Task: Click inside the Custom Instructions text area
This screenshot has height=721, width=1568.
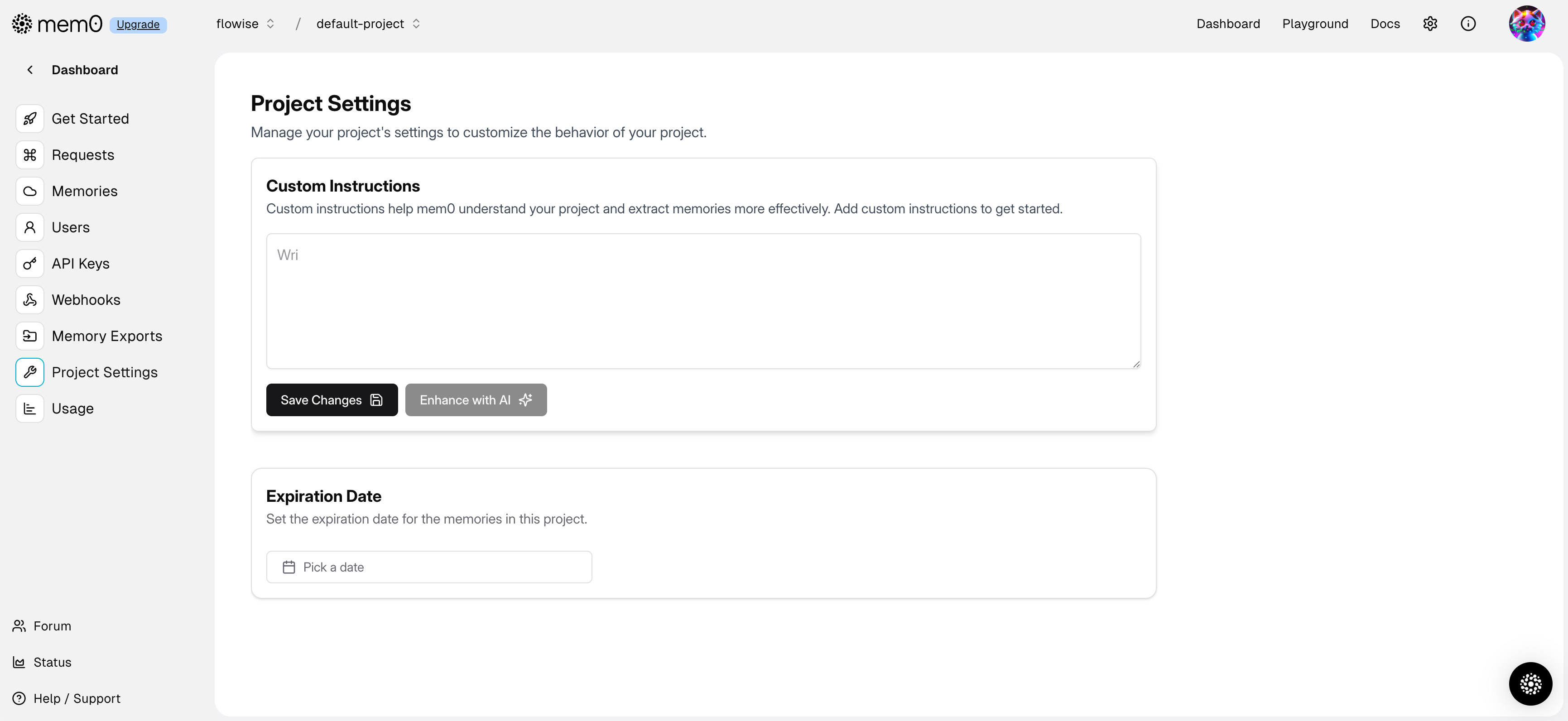Action: point(703,301)
